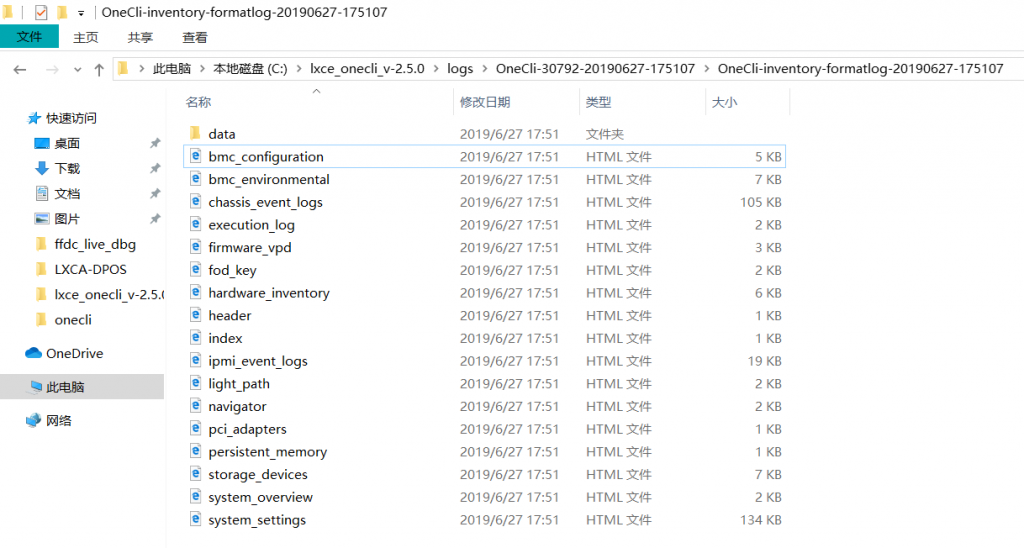Expand chevron after 此电脑 in address bar

pyautogui.click(x=202, y=69)
